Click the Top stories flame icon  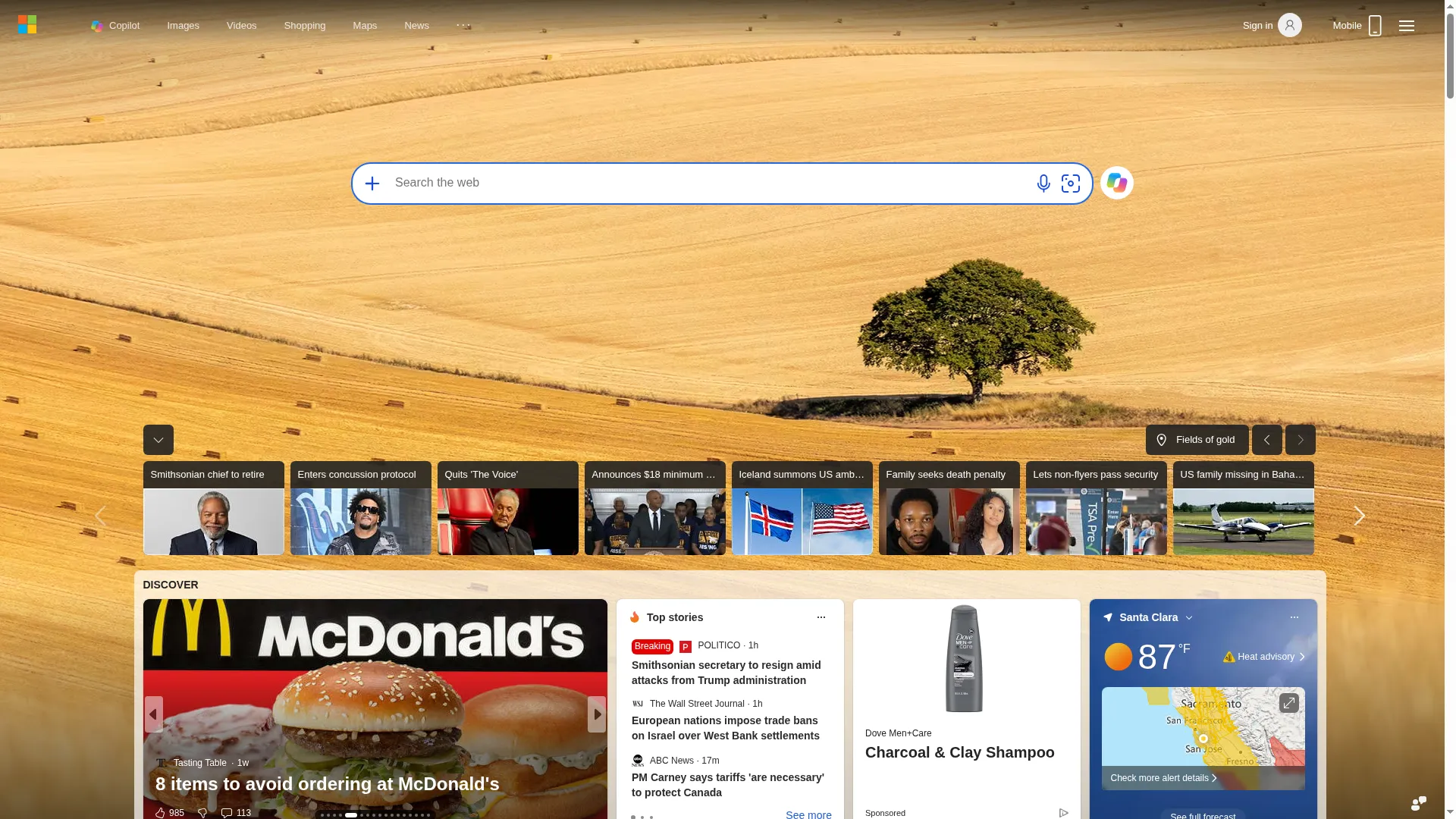(x=635, y=617)
